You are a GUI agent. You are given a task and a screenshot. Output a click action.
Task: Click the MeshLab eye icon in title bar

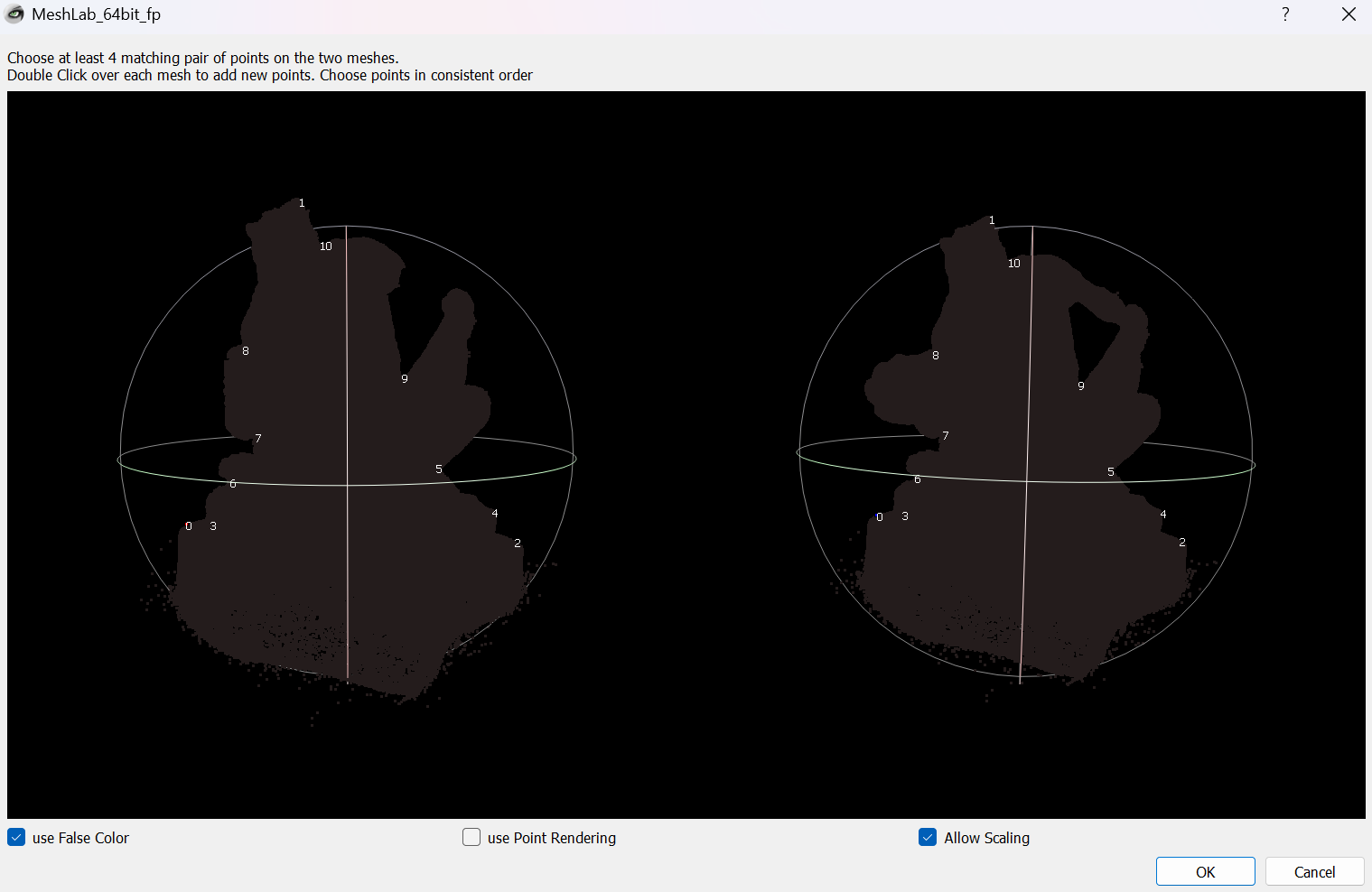point(14,14)
